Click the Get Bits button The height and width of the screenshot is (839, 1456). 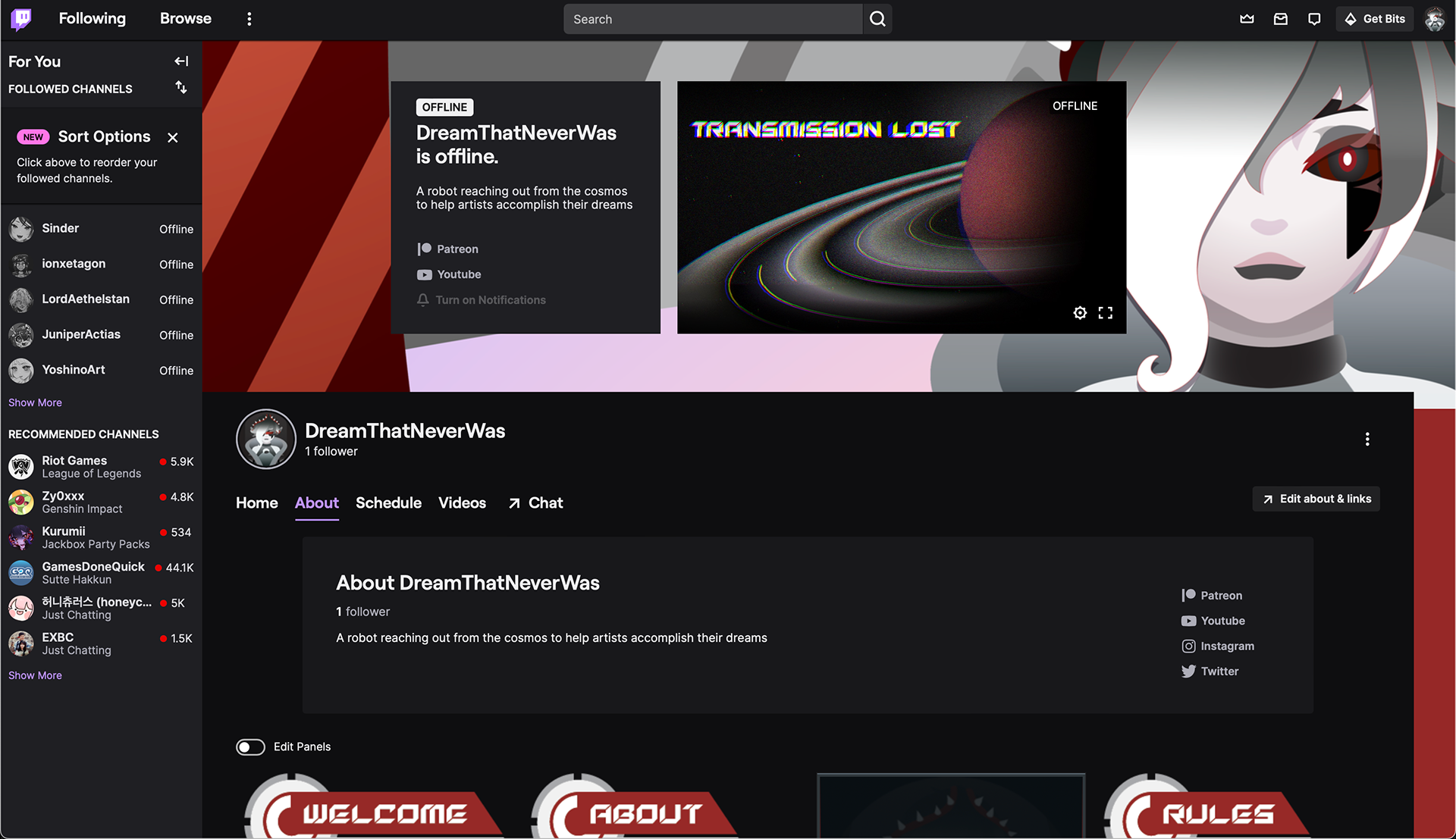pyautogui.click(x=1374, y=19)
